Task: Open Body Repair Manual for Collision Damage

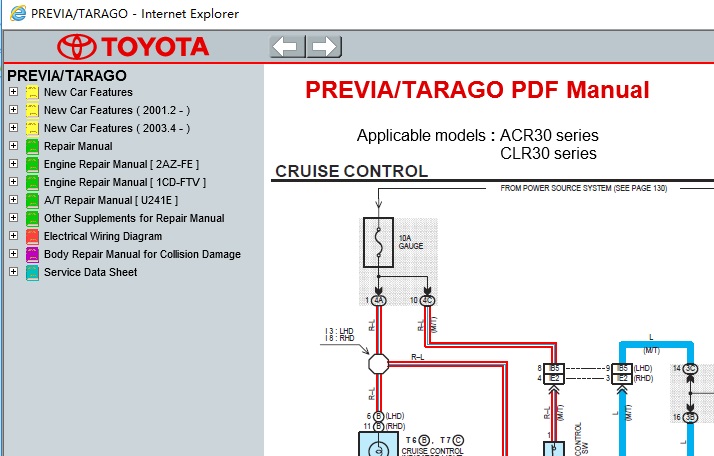Action: tap(142, 254)
